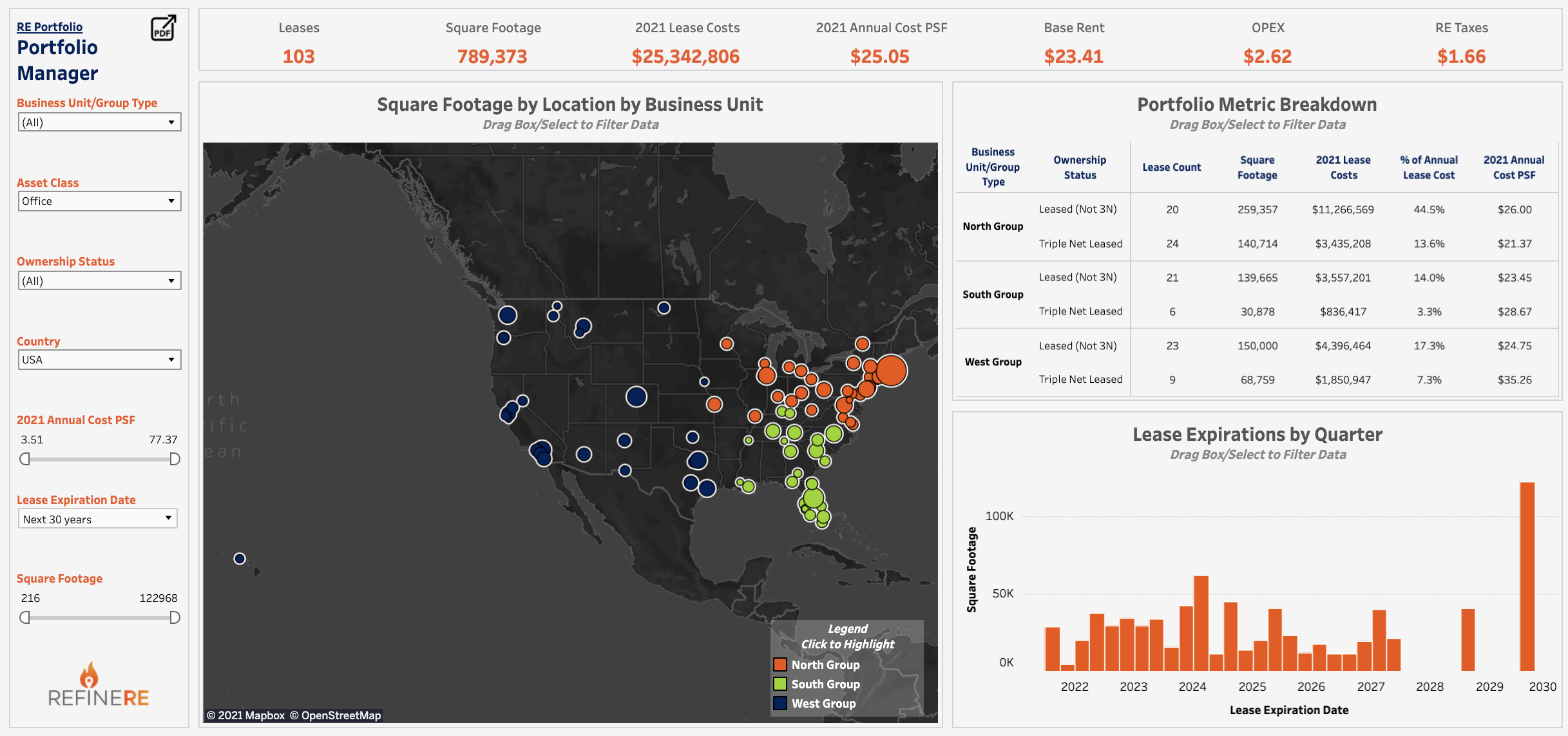Click the left handle of the Annual Cost PSF slider
Image resolution: width=1568 pixels, height=736 pixels.
point(24,459)
